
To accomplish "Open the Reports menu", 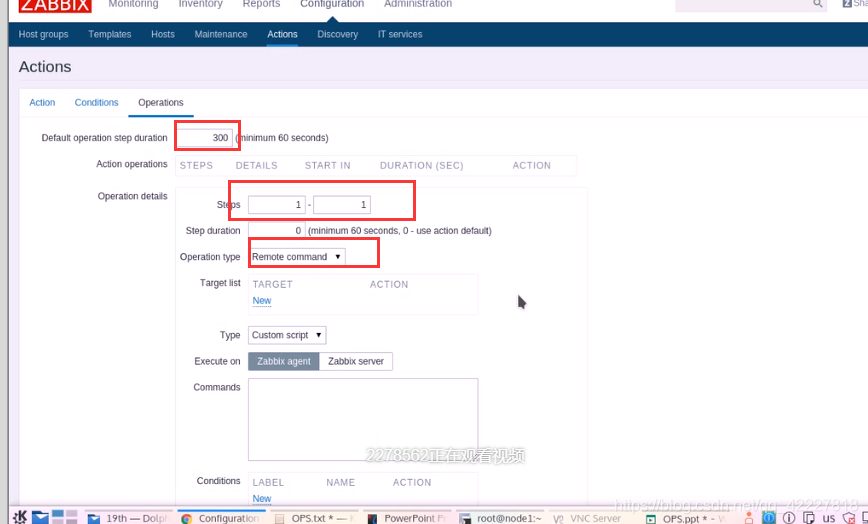I will click(x=261, y=4).
